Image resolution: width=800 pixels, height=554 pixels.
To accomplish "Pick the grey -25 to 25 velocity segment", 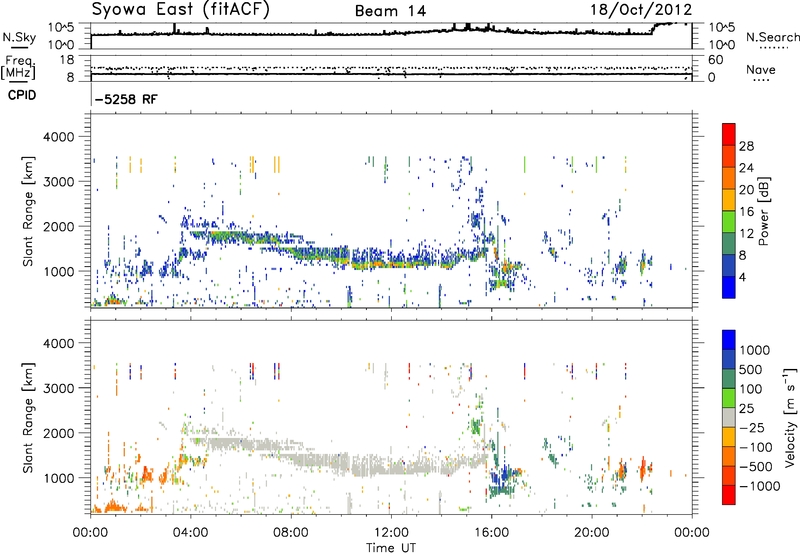I will [x=729, y=417].
